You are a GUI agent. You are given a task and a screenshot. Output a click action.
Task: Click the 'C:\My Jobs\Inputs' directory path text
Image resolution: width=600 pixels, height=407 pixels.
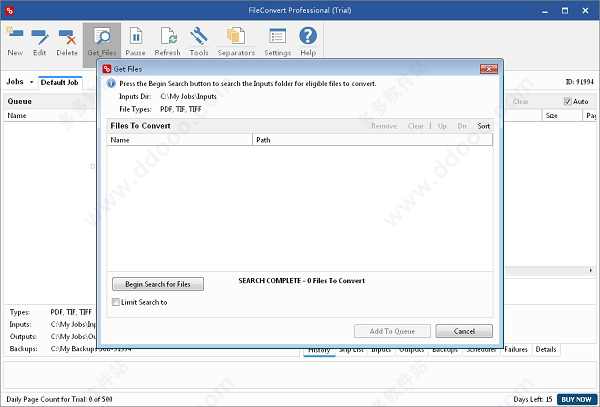188,96
